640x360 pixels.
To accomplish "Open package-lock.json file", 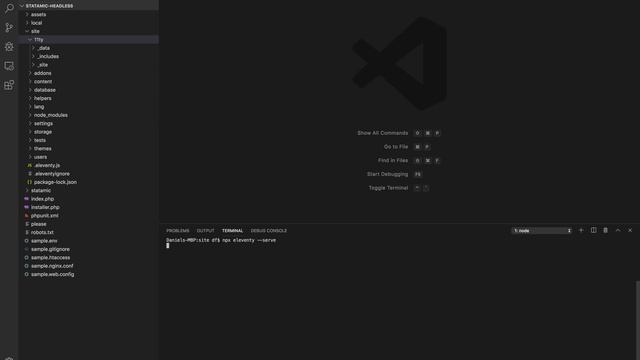I will coord(89,182).
